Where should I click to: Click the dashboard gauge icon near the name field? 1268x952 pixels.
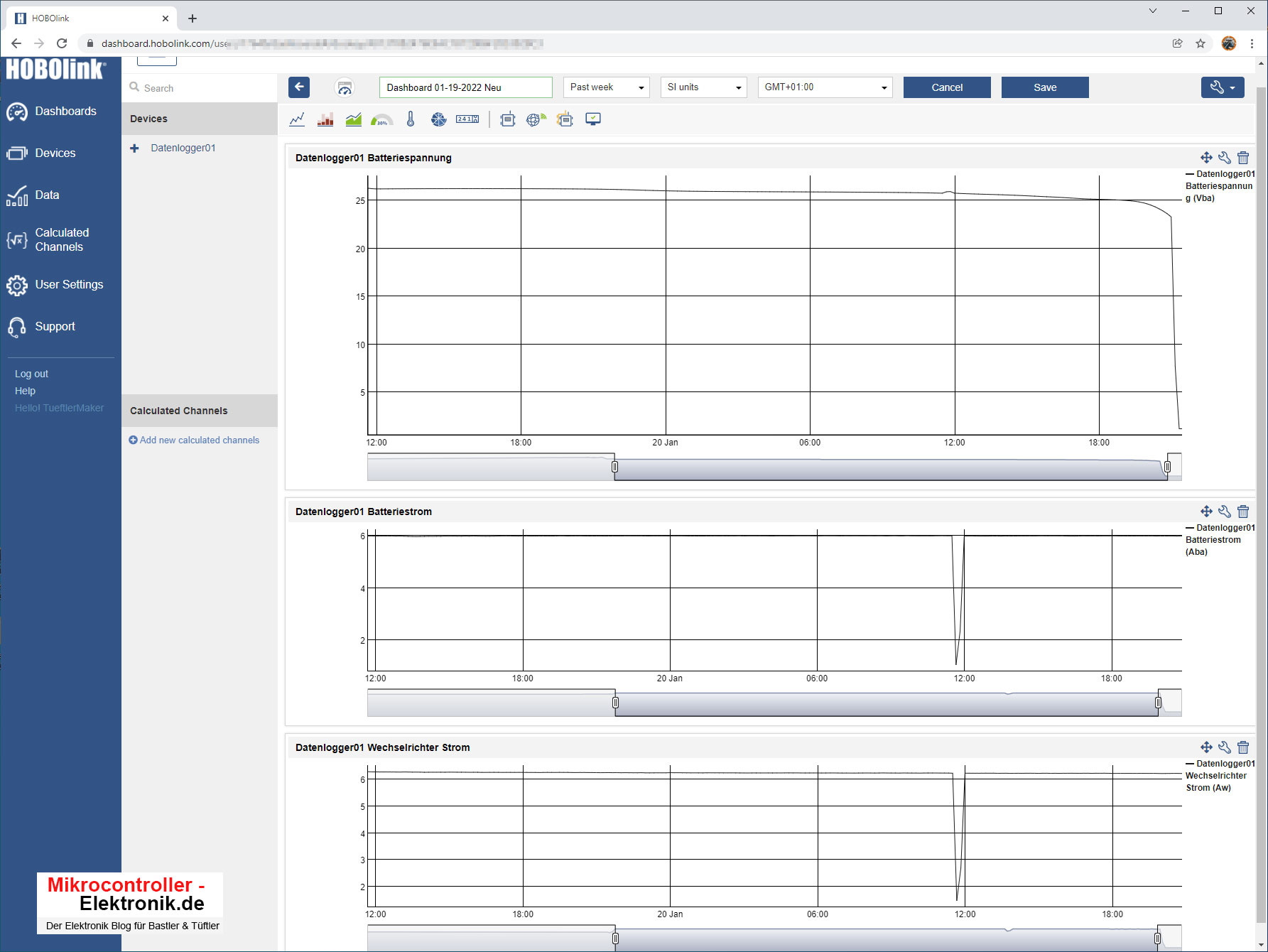coord(345,87)
